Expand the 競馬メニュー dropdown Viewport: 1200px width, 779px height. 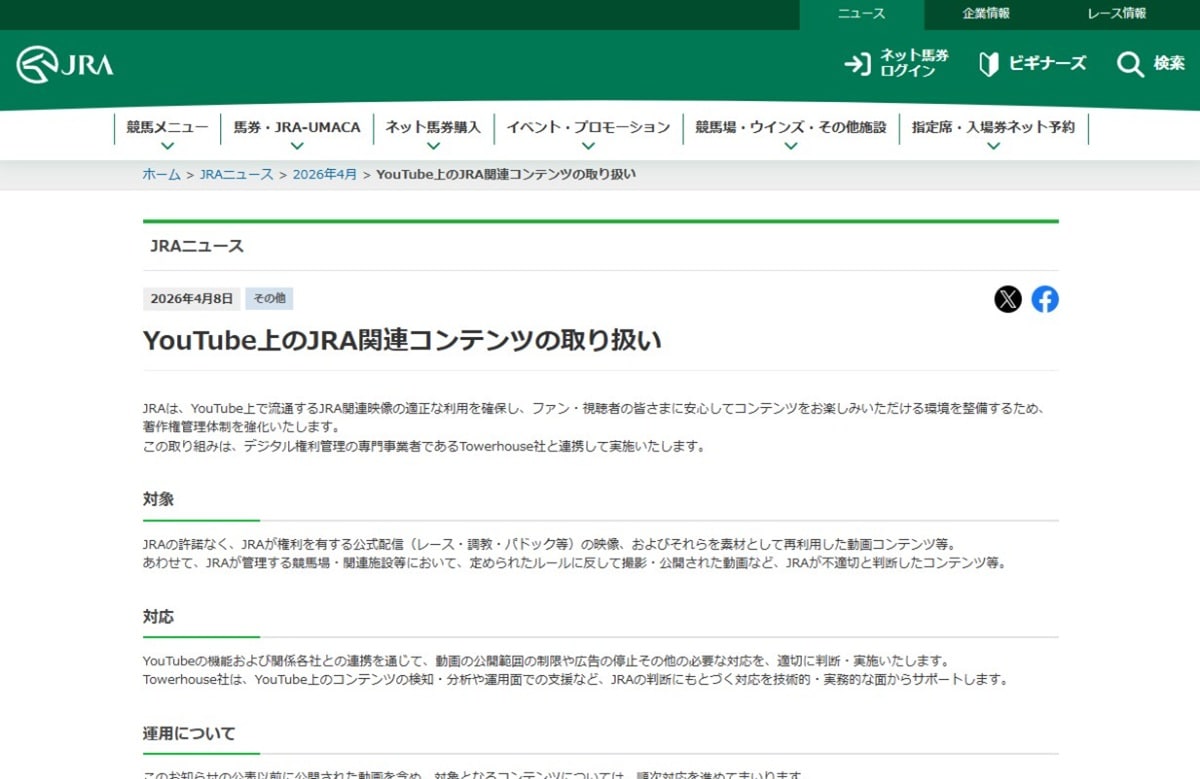[167, 132]
